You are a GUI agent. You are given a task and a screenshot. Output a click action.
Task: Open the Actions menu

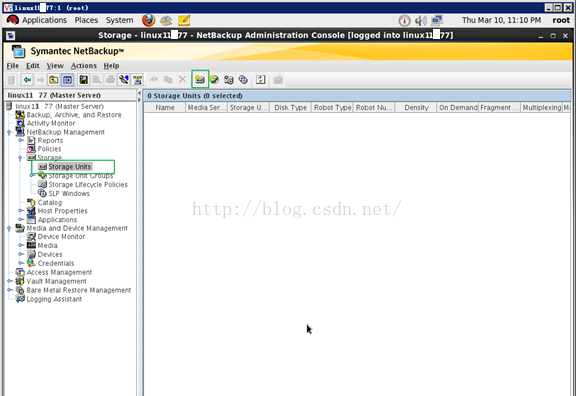coord(84,66)
